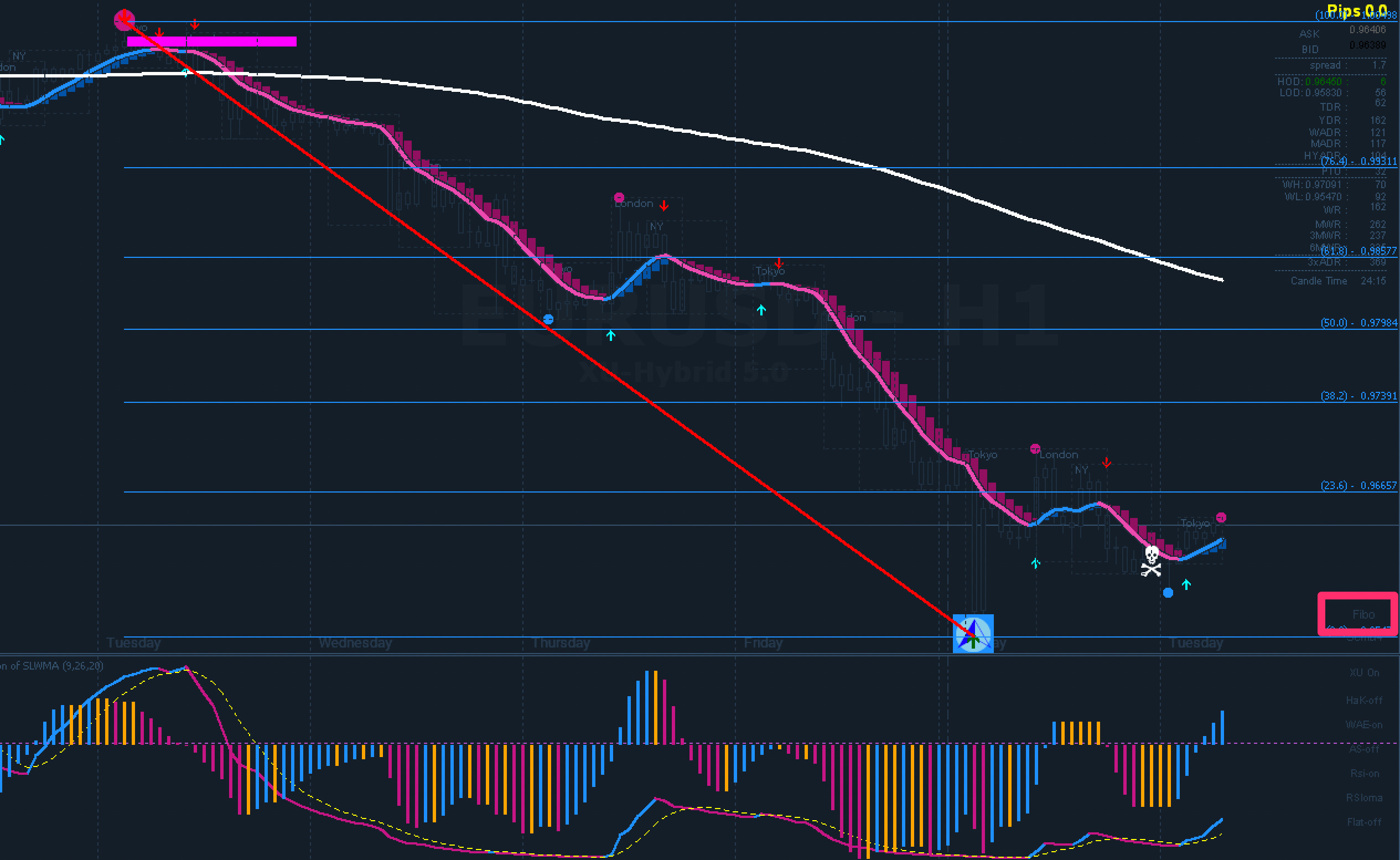The height and width of the screenshot is (860, 1400).
Task: Click the ASK price 0.96406
Action: (1367, 29)
